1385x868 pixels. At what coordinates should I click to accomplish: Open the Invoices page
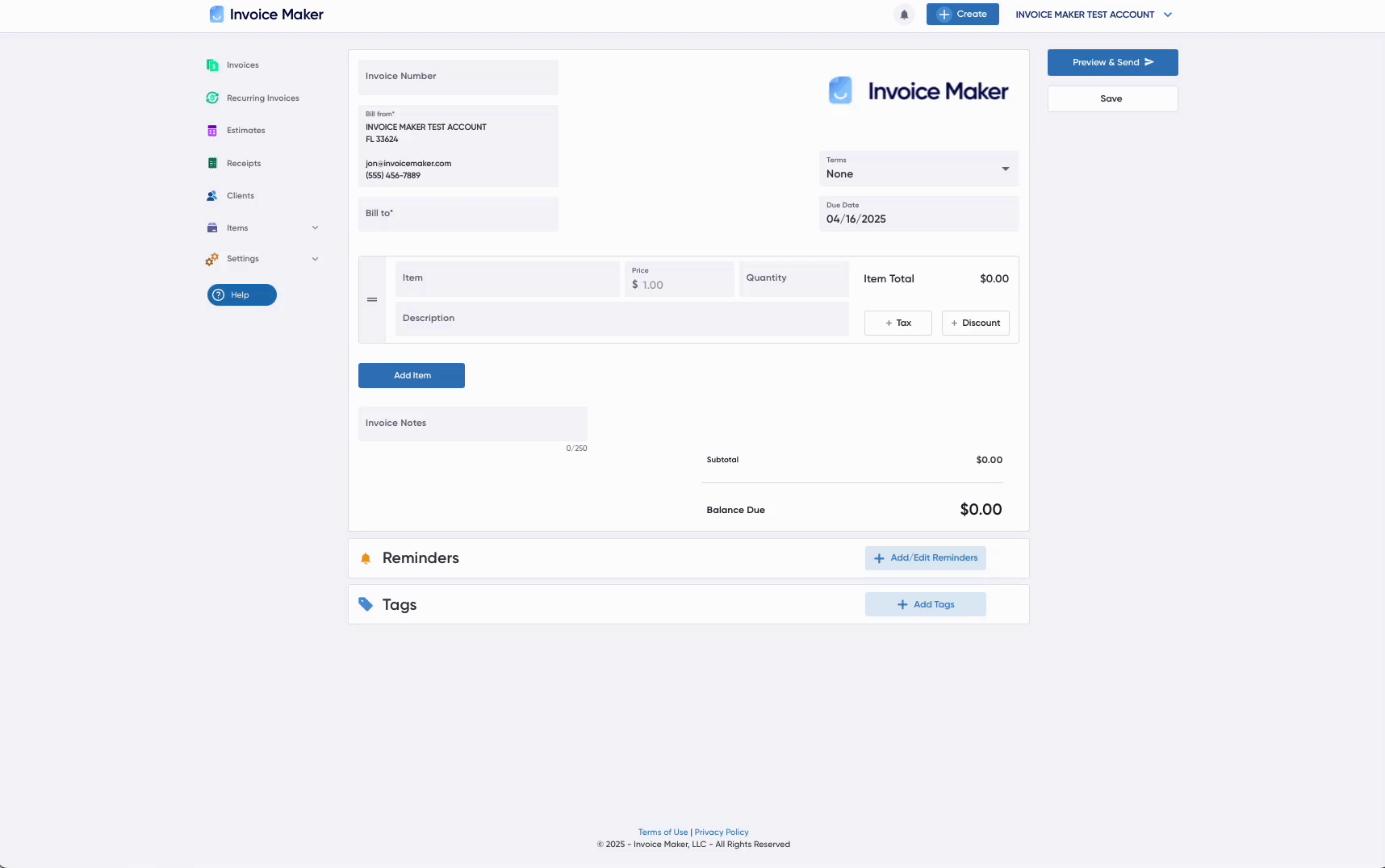click(243, 65)
